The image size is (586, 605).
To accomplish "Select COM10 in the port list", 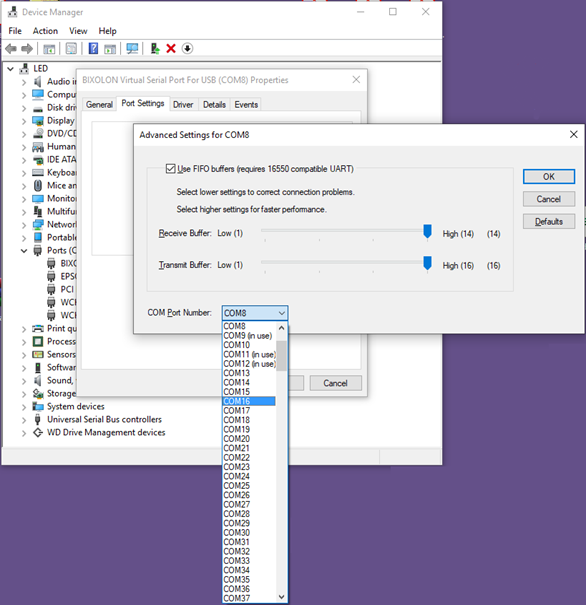I will coord(249,345).
